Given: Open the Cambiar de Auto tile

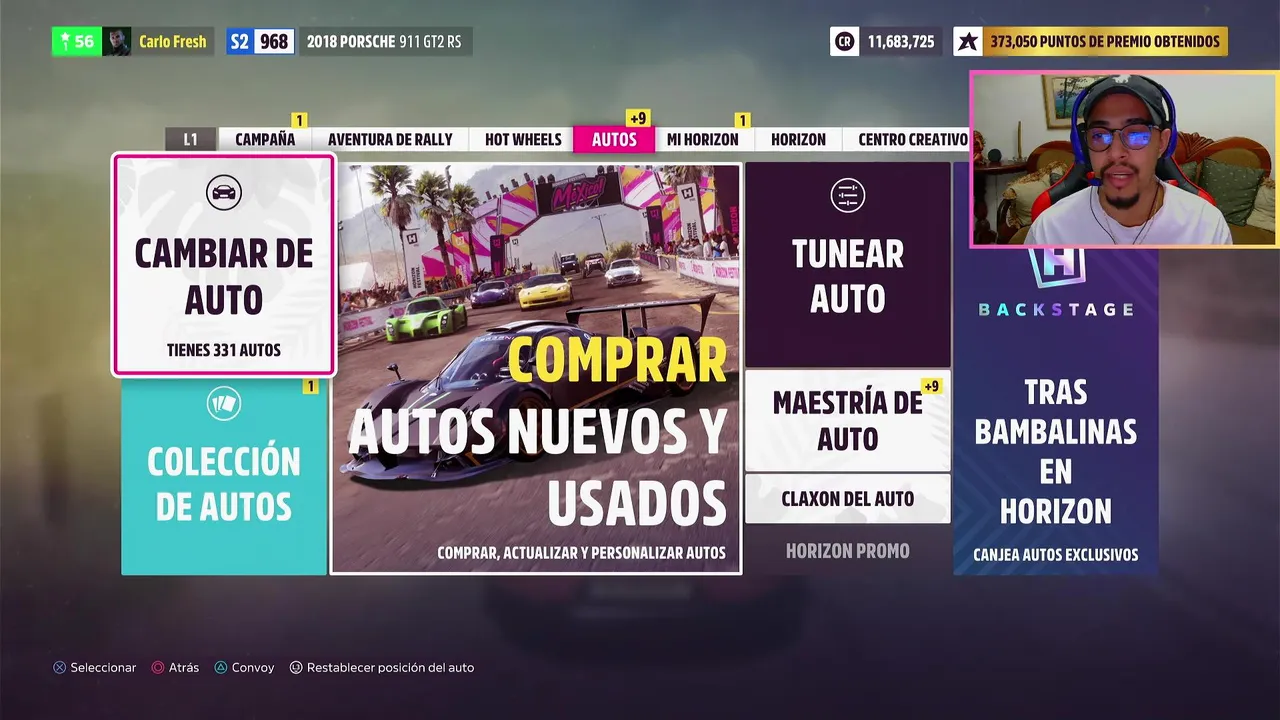Looking at the screenshot, I should [x=224, y=265].
